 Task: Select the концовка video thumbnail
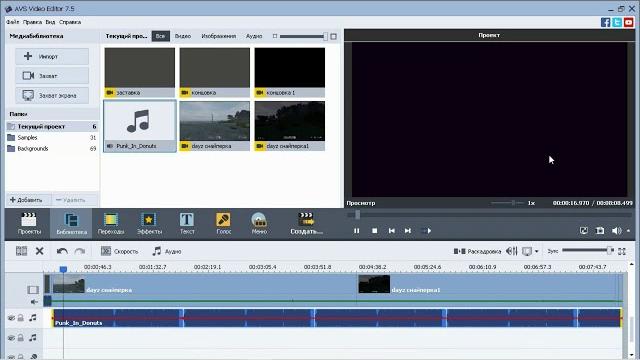click(x=215, y=72)
